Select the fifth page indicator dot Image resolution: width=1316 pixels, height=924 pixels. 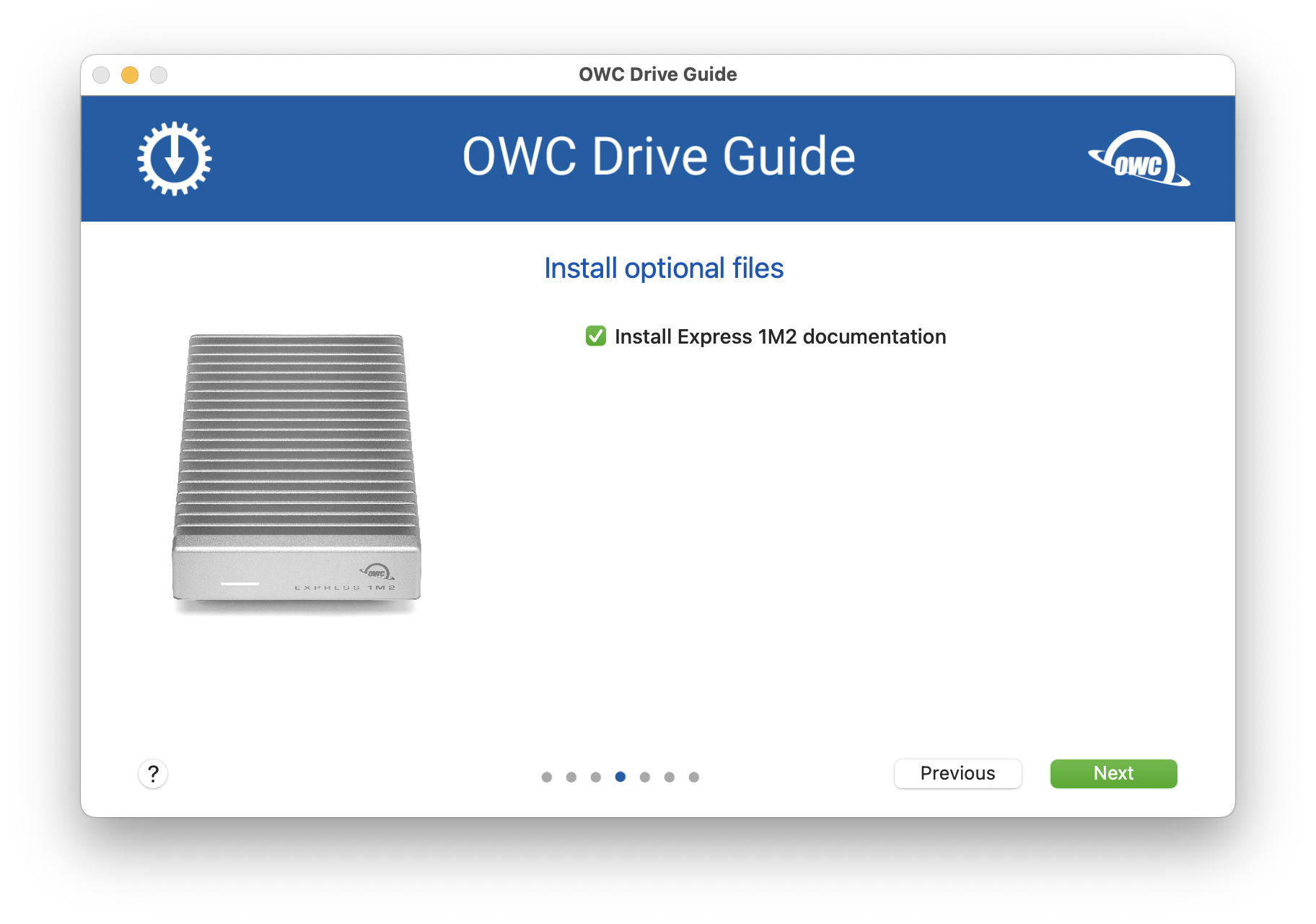[645, 777]
